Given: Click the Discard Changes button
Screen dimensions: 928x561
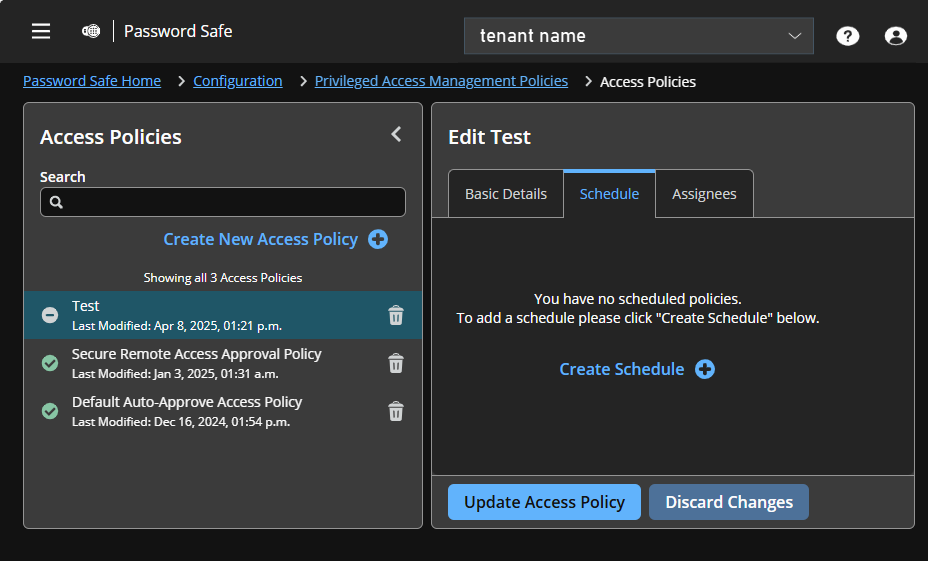Looking at the screenshot, I should click(x=729, y=502).
